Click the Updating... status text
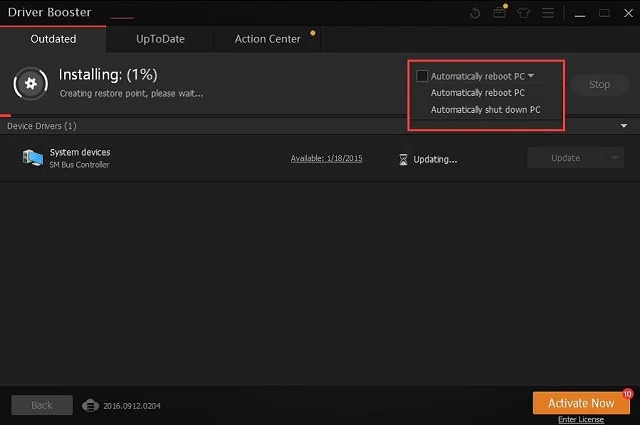Image resolution: width=640 pixels, height=425 pixels. click(x=435, y=159)
